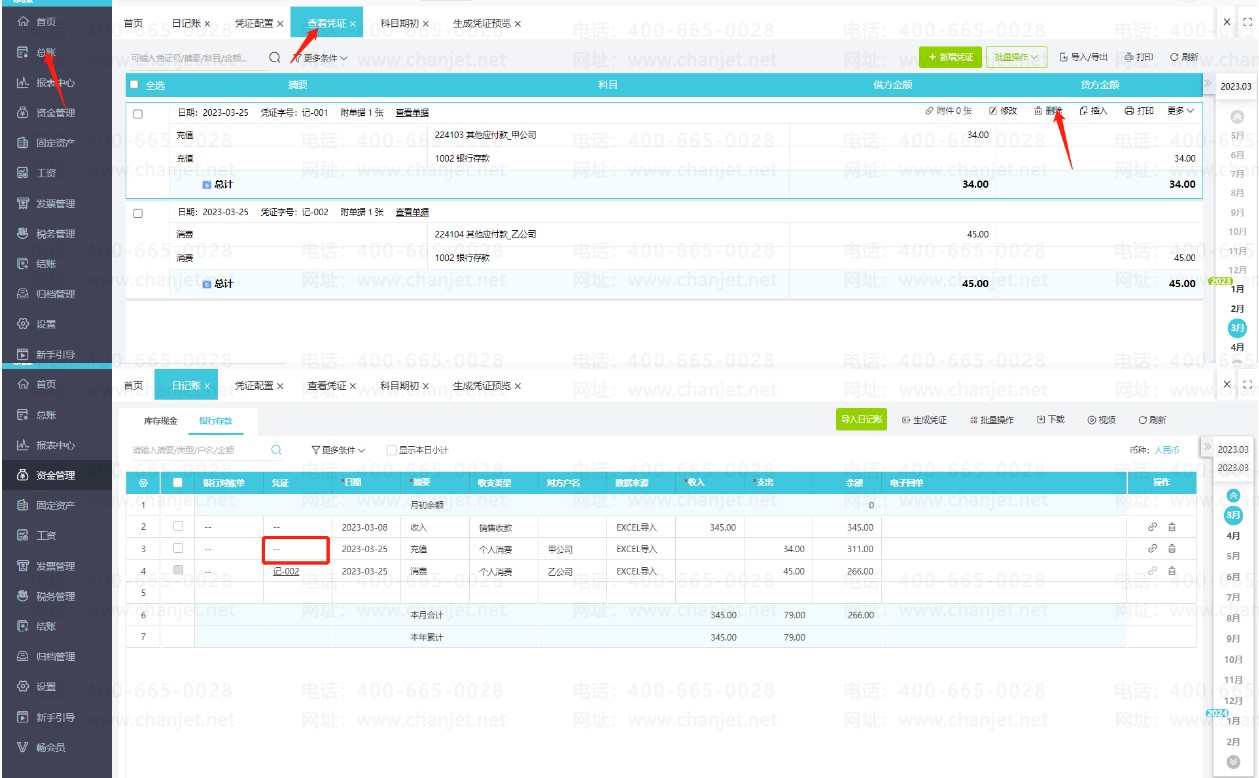Click 修改 on voucher 记-001
The image size is (1259, 778).
click(x=1003, y=111)
